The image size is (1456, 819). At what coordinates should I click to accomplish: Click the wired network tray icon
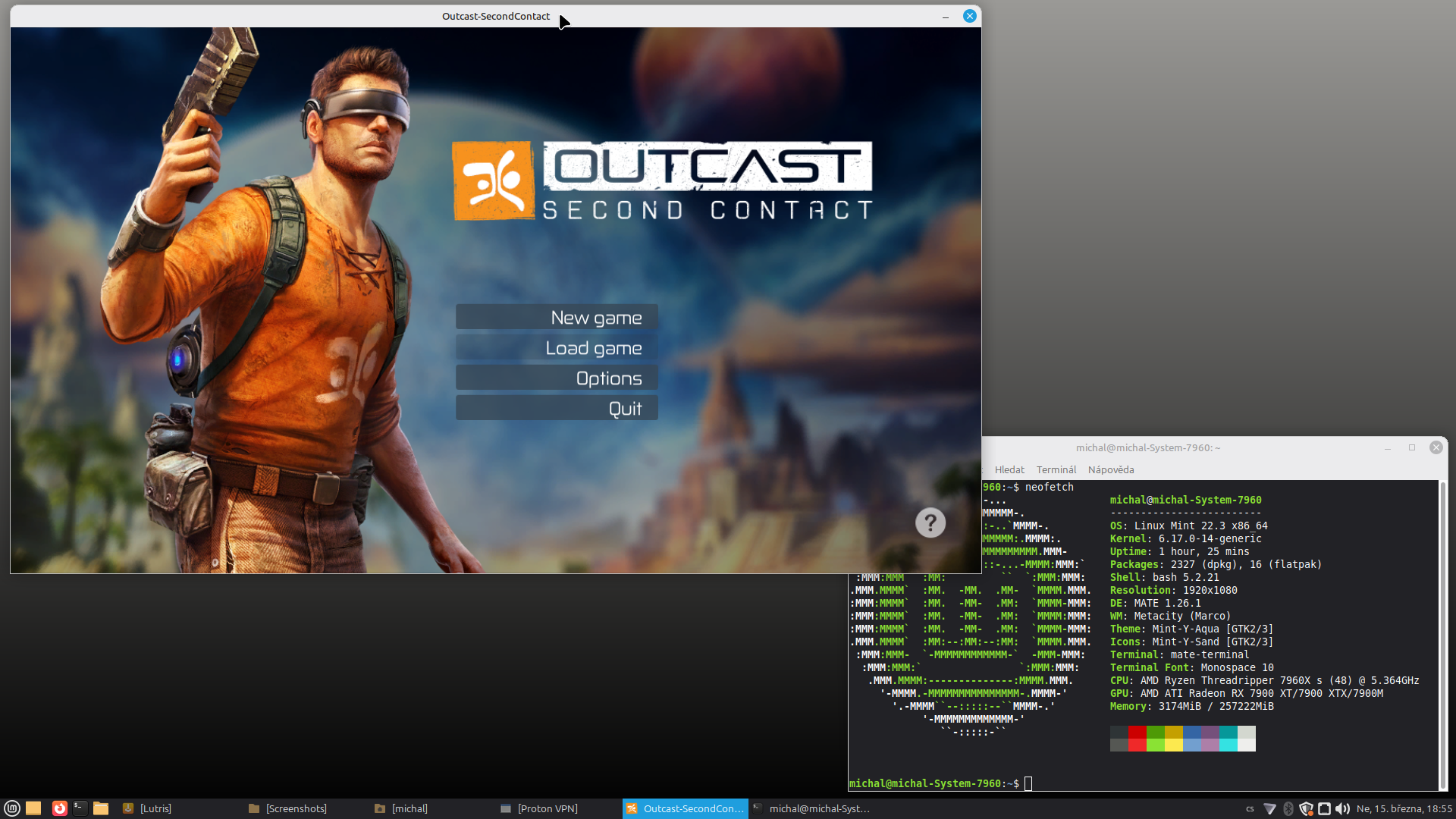(1324, 808)
